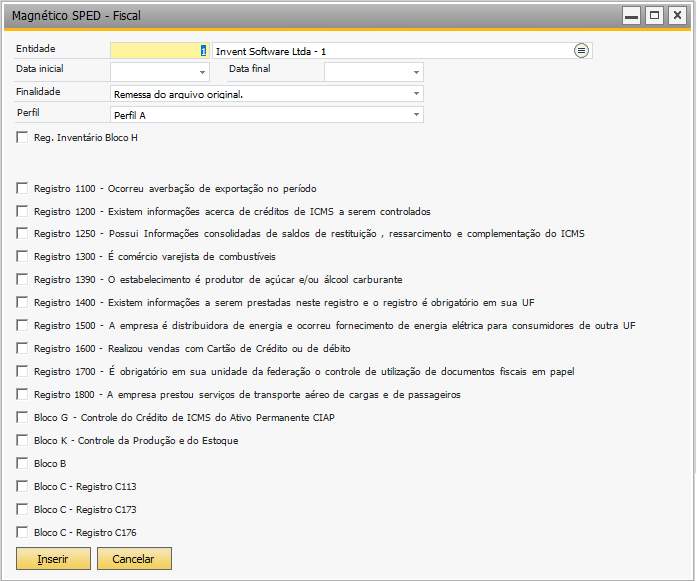The height and width of the screenshot is (581, 697).
Task: Check Bloco C - Registro C113
Action: (22, 486)
